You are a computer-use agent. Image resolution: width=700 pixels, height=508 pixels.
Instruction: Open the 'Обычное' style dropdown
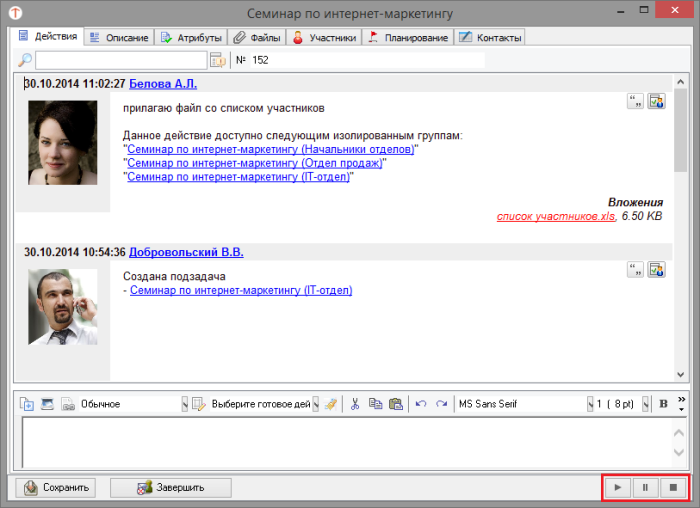coord(184,404)
